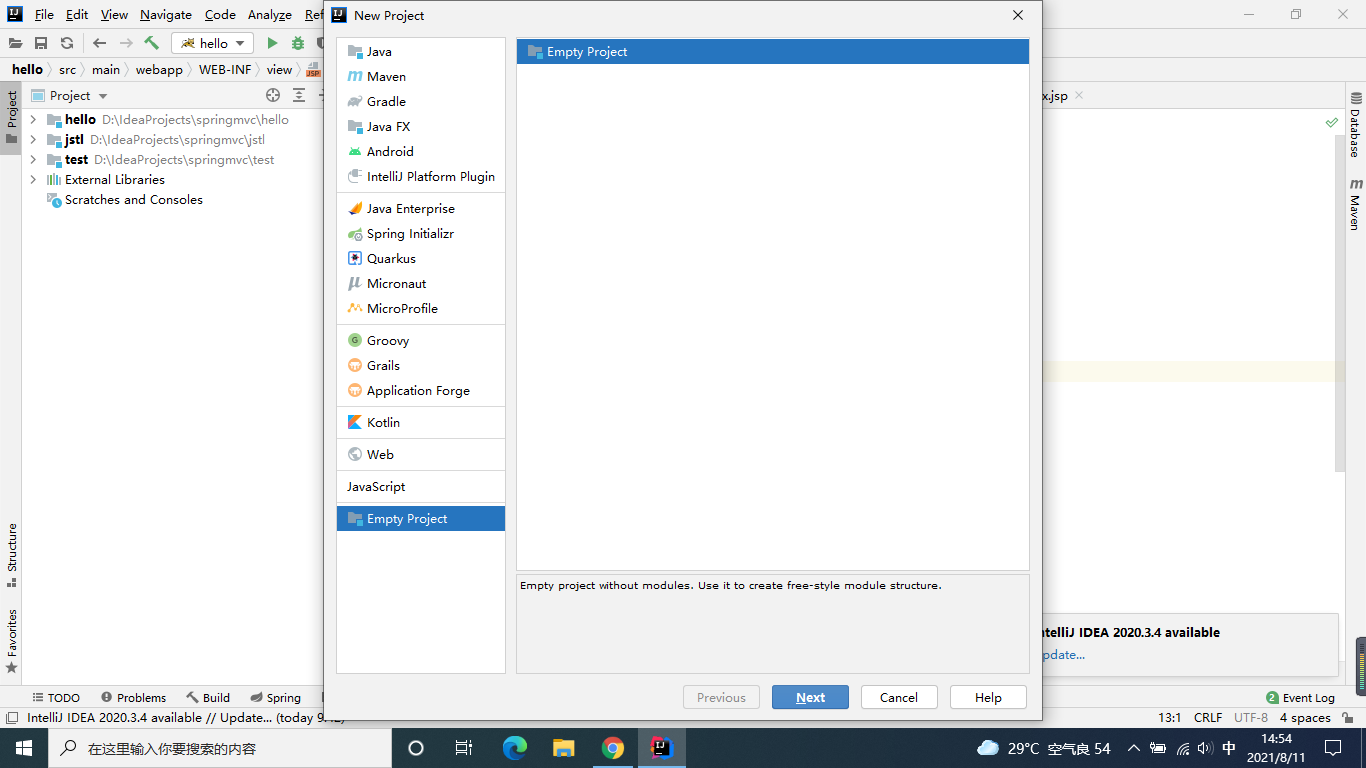Open Help for New Project dialog
Image resolution: width=1366 pixels, height=768 pixels.
coord(988,697)
